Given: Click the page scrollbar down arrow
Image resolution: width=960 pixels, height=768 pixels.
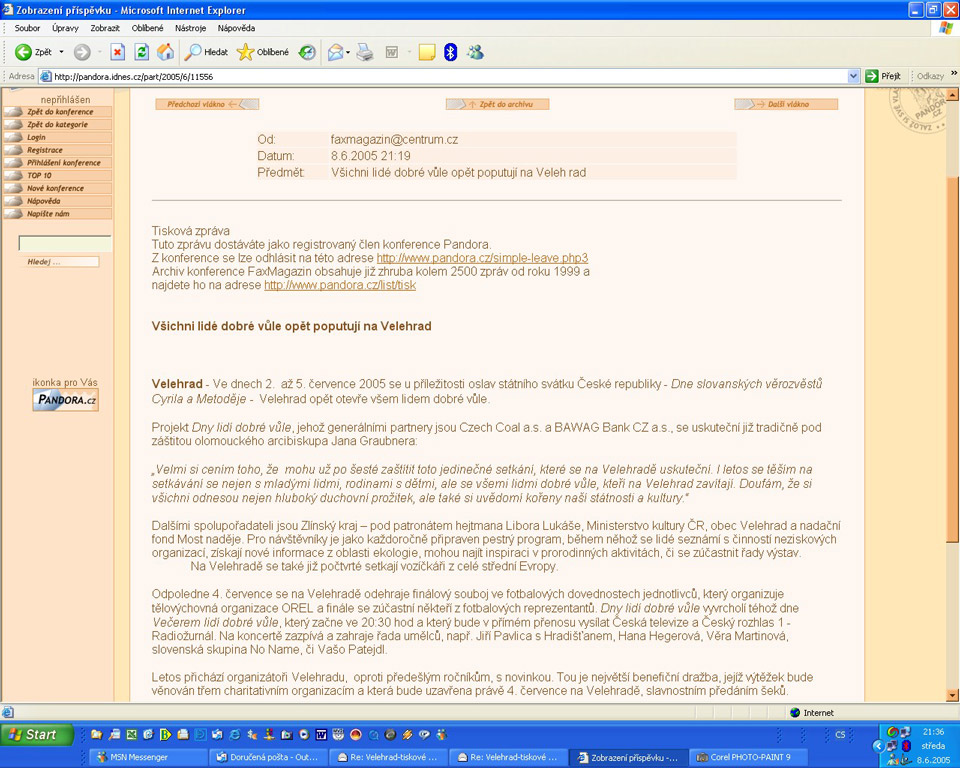Looking at the screenshot, I should 952,695.
